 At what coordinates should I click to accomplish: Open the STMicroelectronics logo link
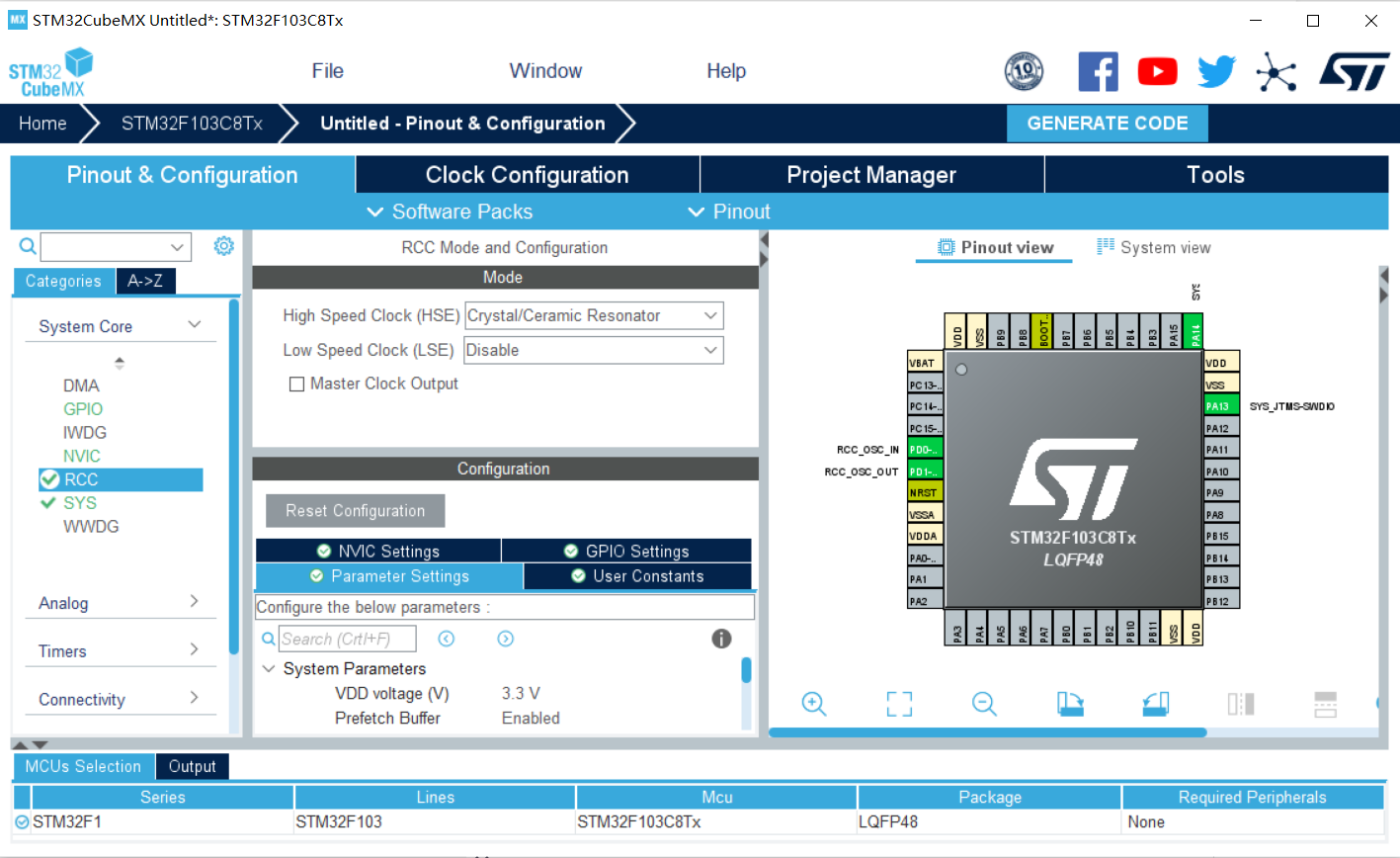click(x=1355, y=71)
